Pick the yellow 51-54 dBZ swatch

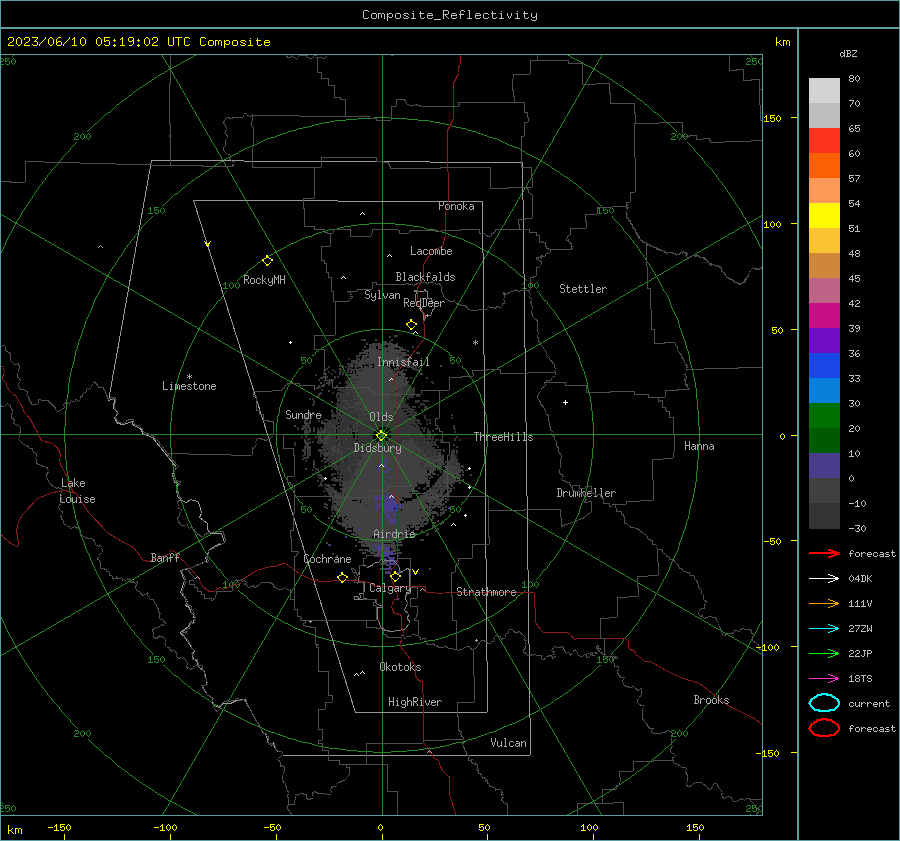point(824,216)
